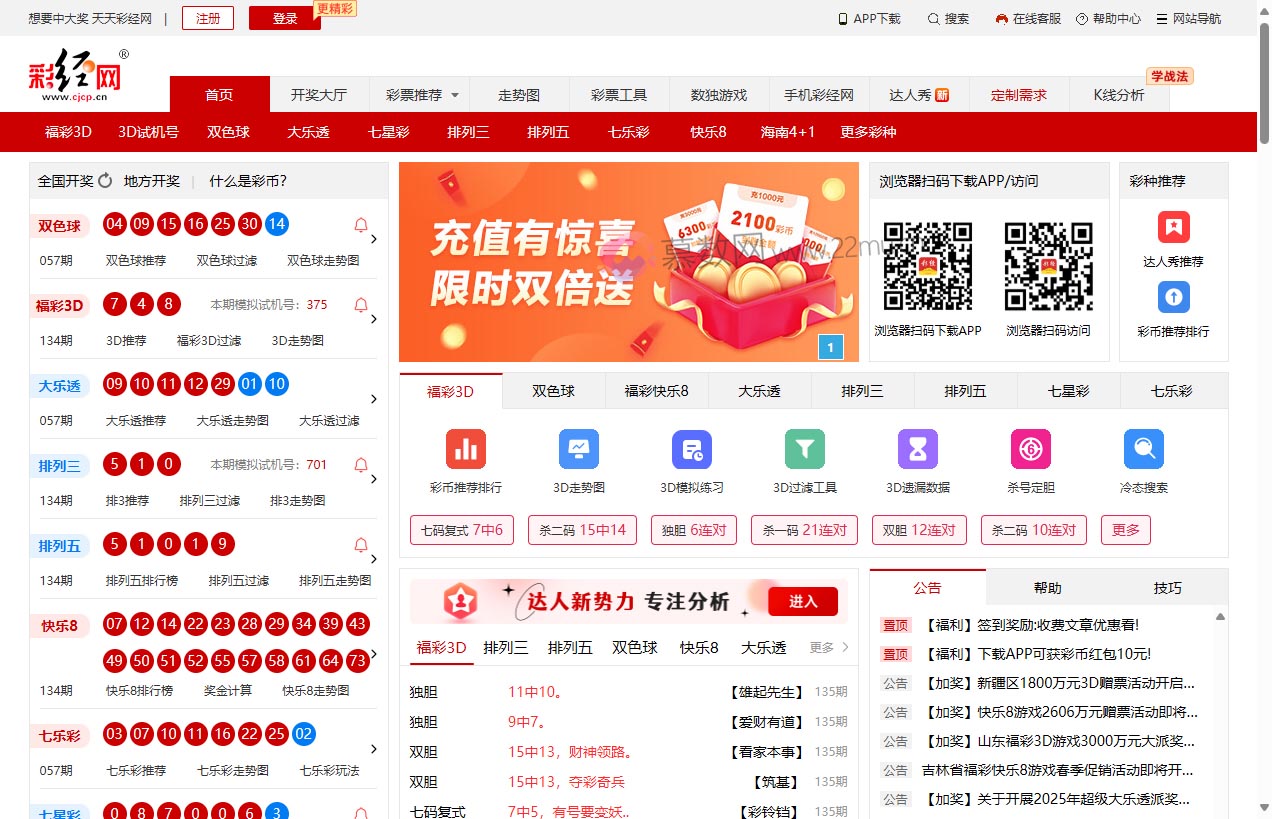Switch to the 双色球 tab in tools panel
This screenshot has height=819, width=1272.
click(x=553, y=391)
